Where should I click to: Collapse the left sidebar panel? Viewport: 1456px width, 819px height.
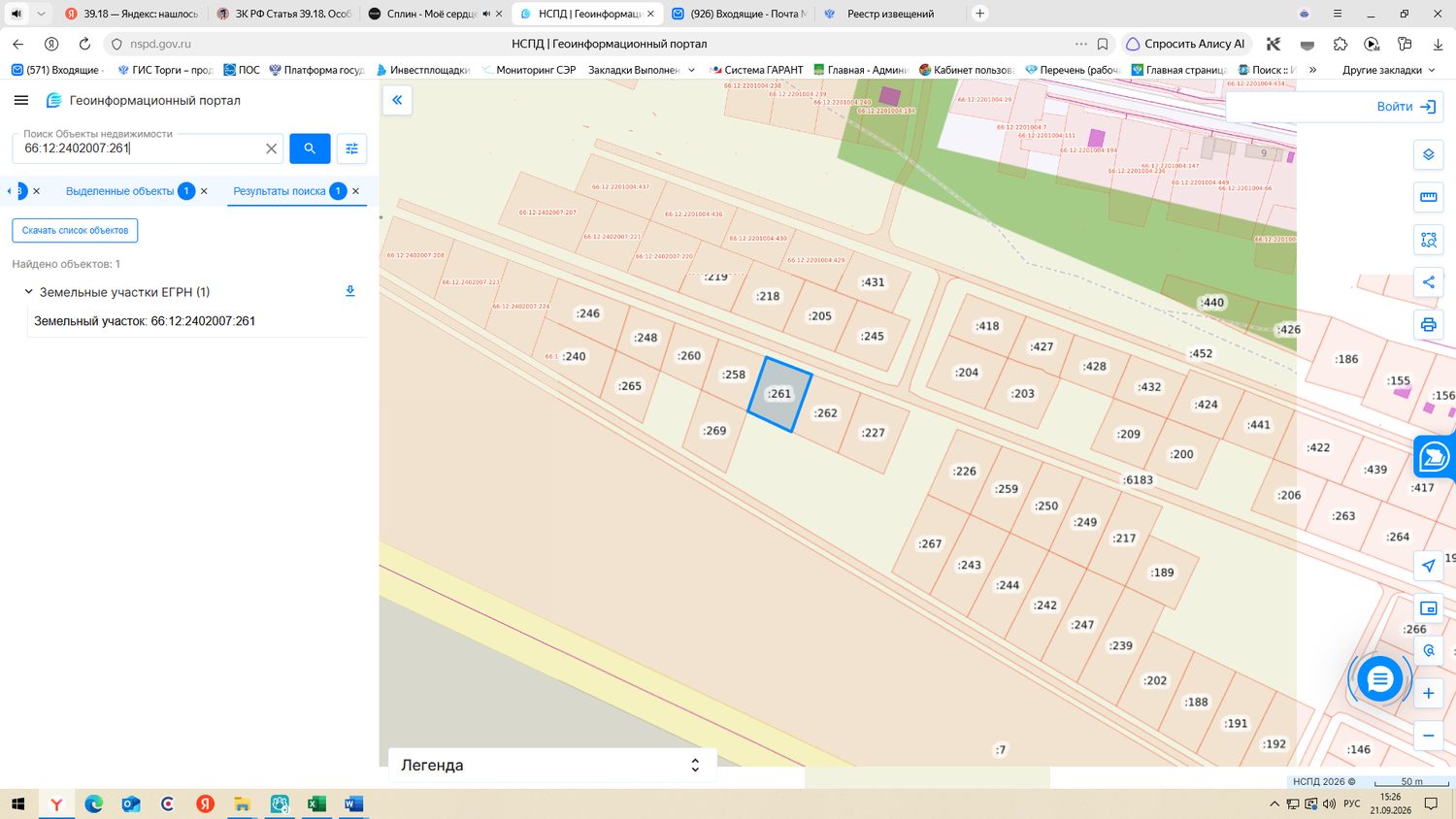click(397, 100)
